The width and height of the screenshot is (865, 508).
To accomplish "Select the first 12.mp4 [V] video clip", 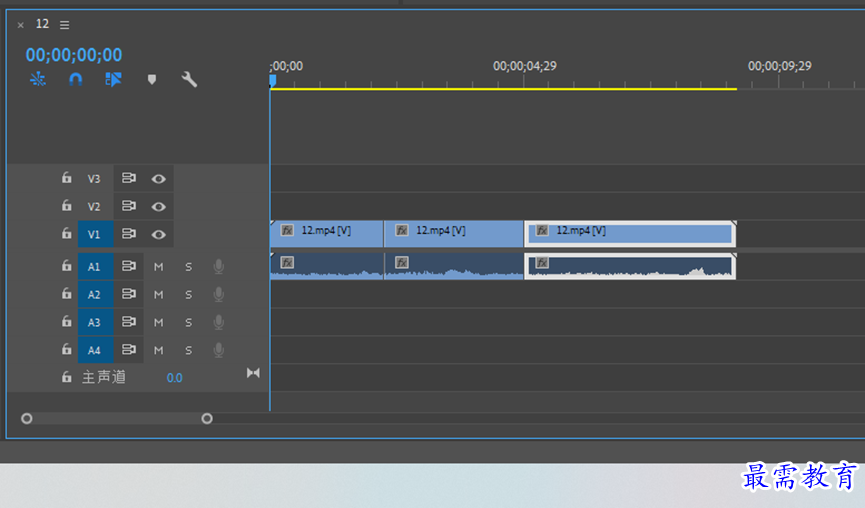I will coord(327,234).
